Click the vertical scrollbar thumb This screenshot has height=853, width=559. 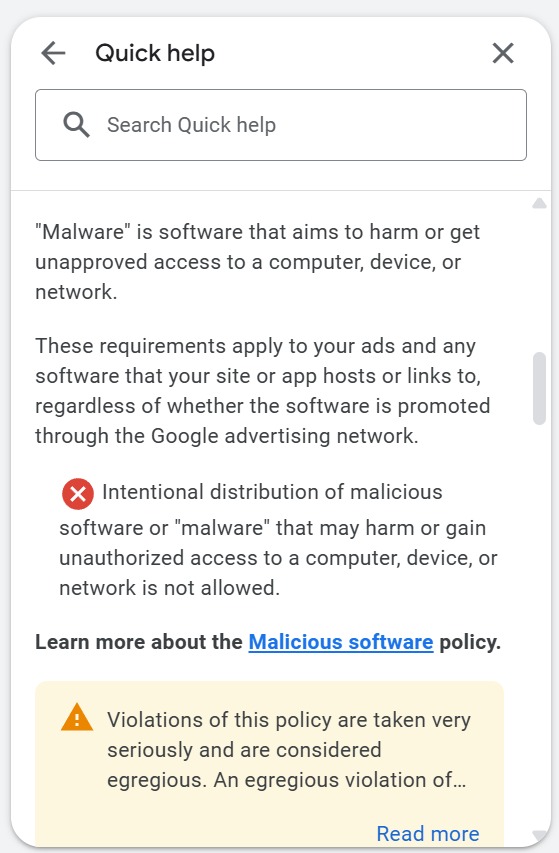[x=539, y=388]
